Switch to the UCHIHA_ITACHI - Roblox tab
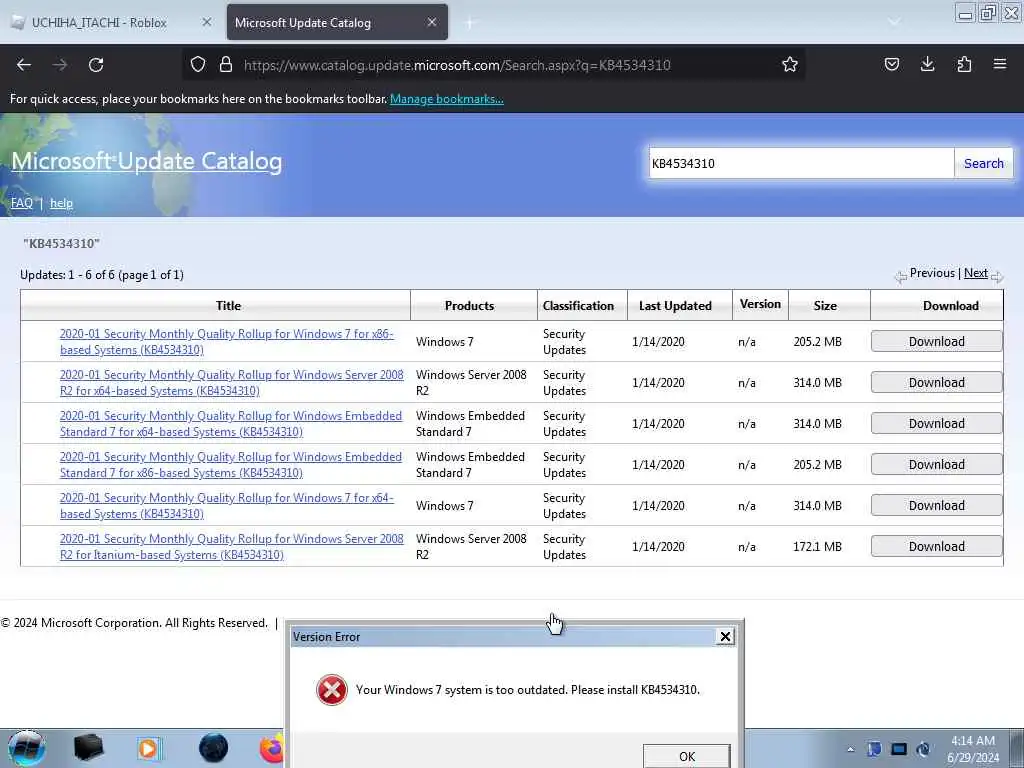 click(111, 22)
